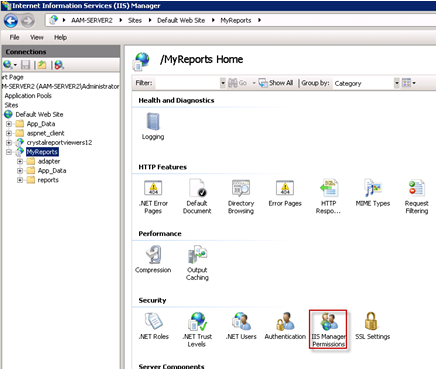
Task: Open the Group by Category dropdown
Action: tap(397, 83)
